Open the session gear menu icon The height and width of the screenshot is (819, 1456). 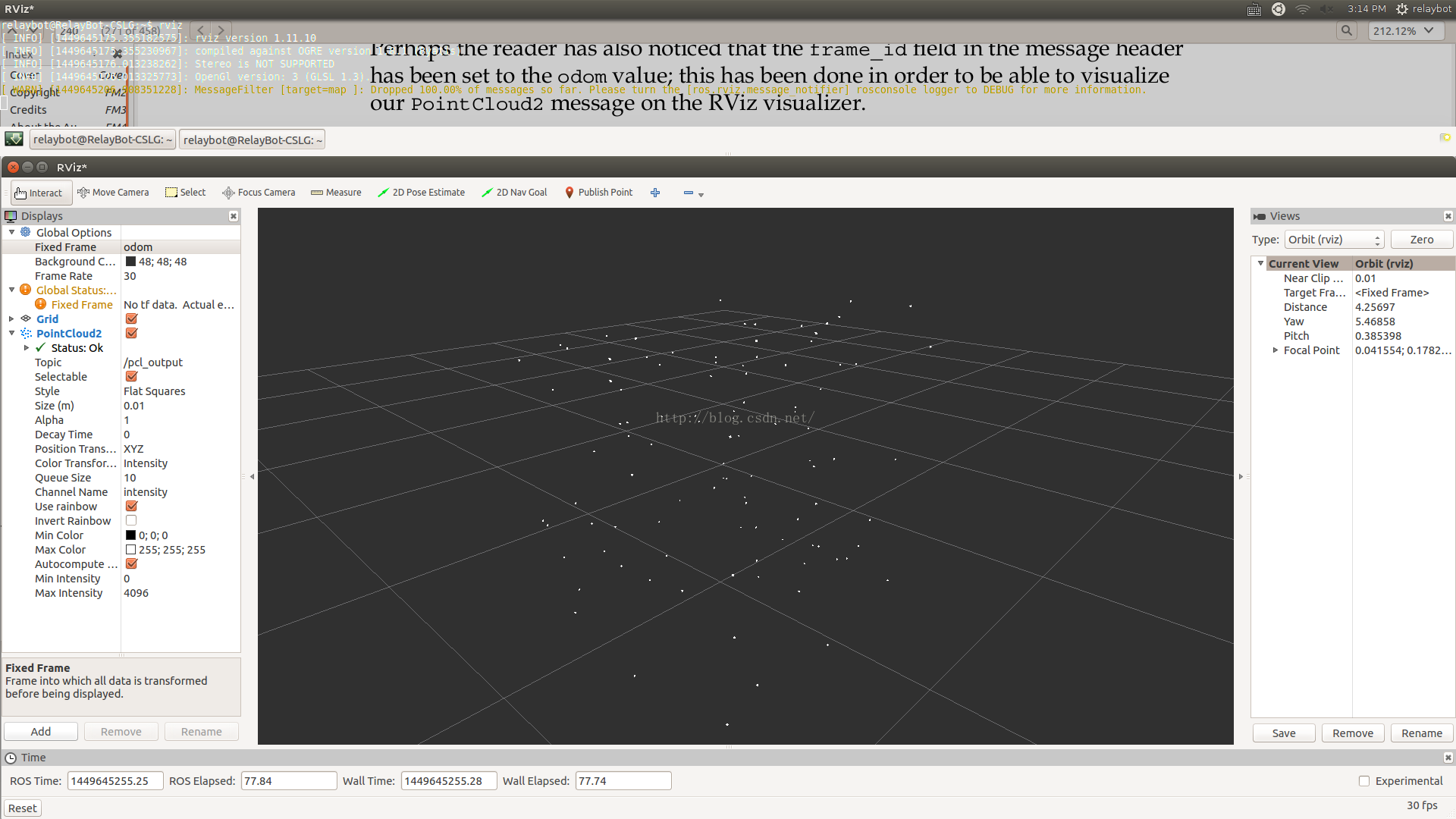click(1402, 9)
